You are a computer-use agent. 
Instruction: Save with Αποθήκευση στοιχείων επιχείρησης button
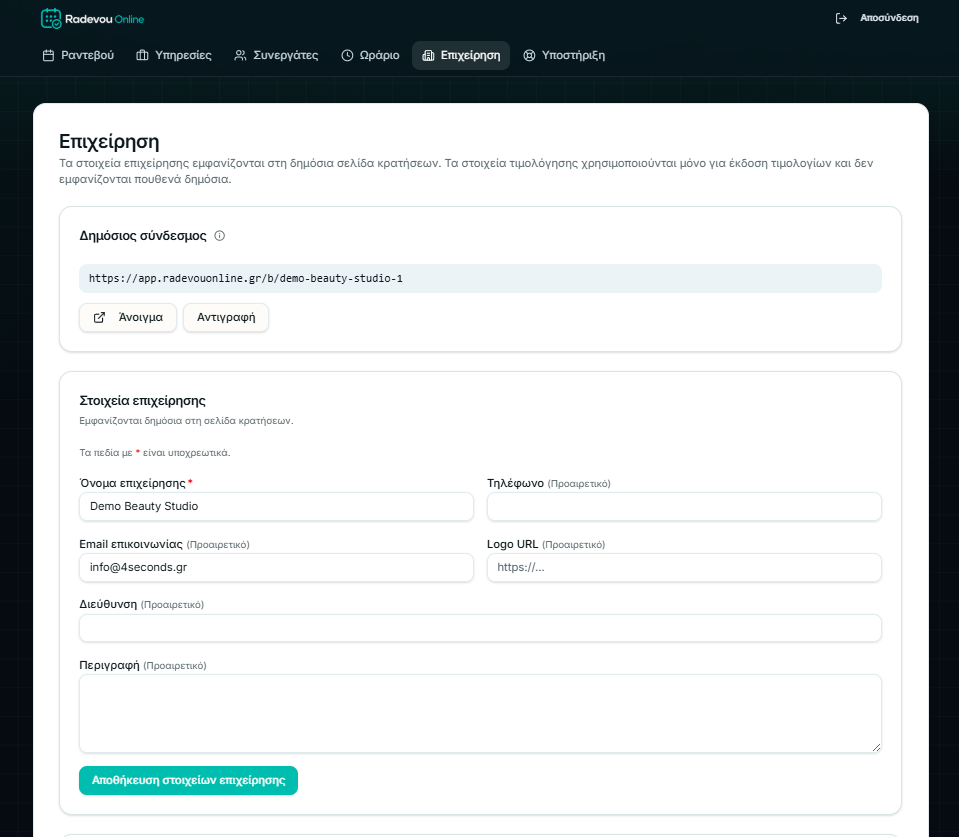point(188,780)
